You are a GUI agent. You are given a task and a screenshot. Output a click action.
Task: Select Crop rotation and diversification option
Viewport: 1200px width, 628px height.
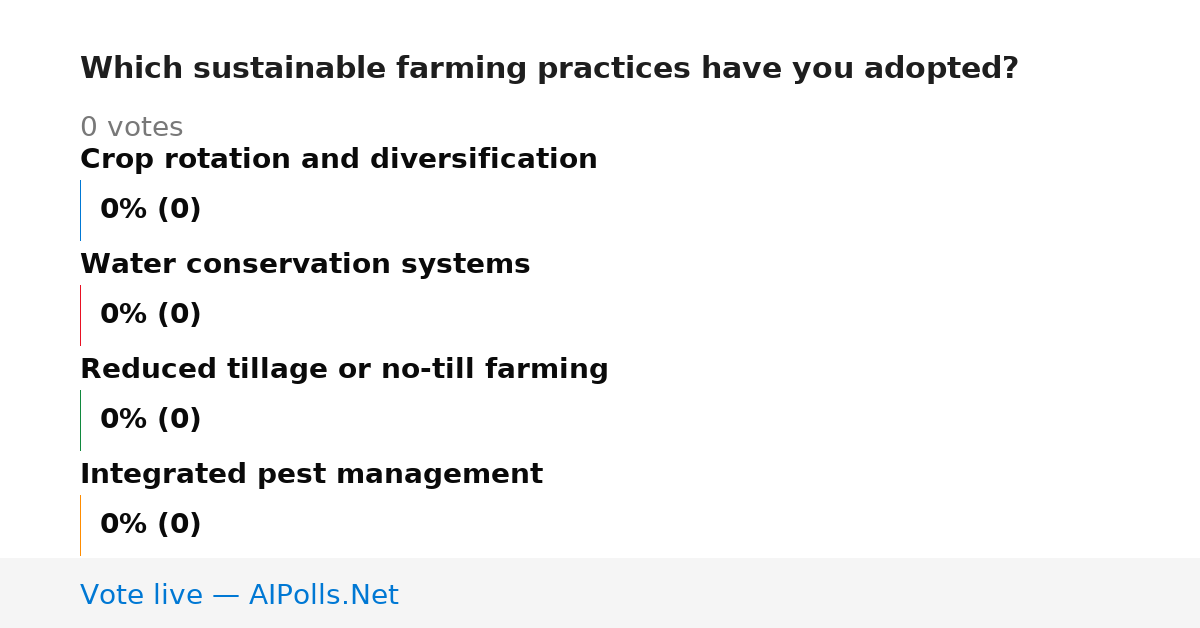(x=339, y=160)
